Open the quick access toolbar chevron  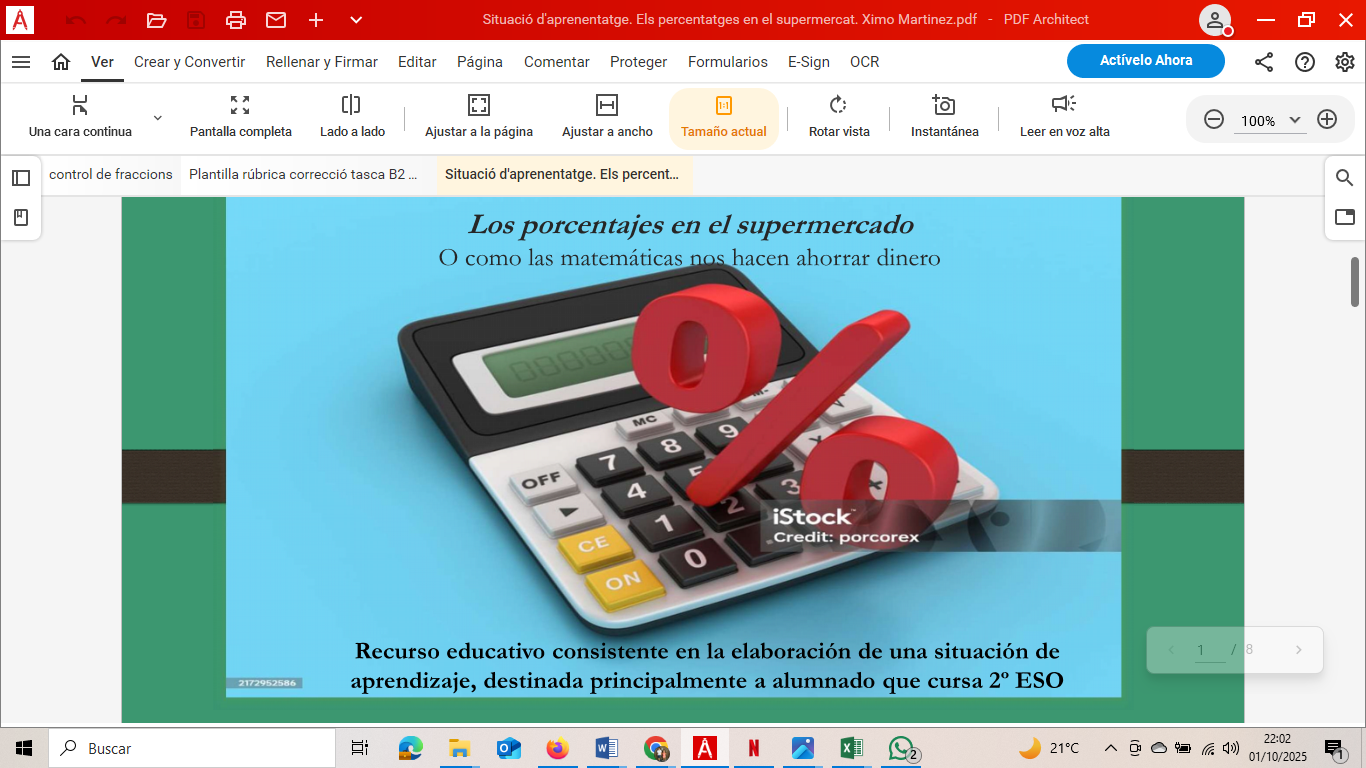356,20
